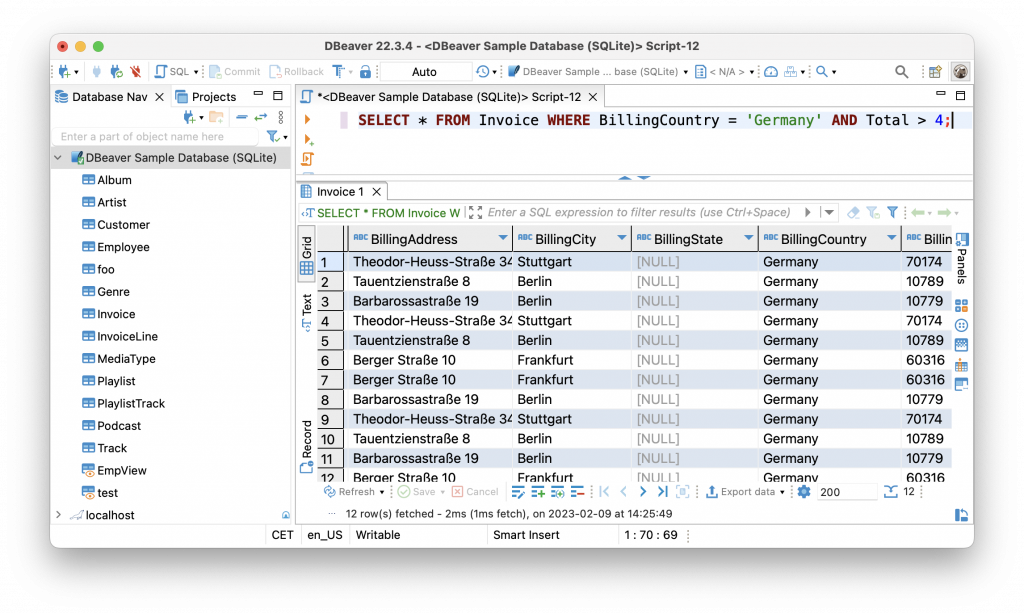Click the transaction mode icon

coord(338,71)
